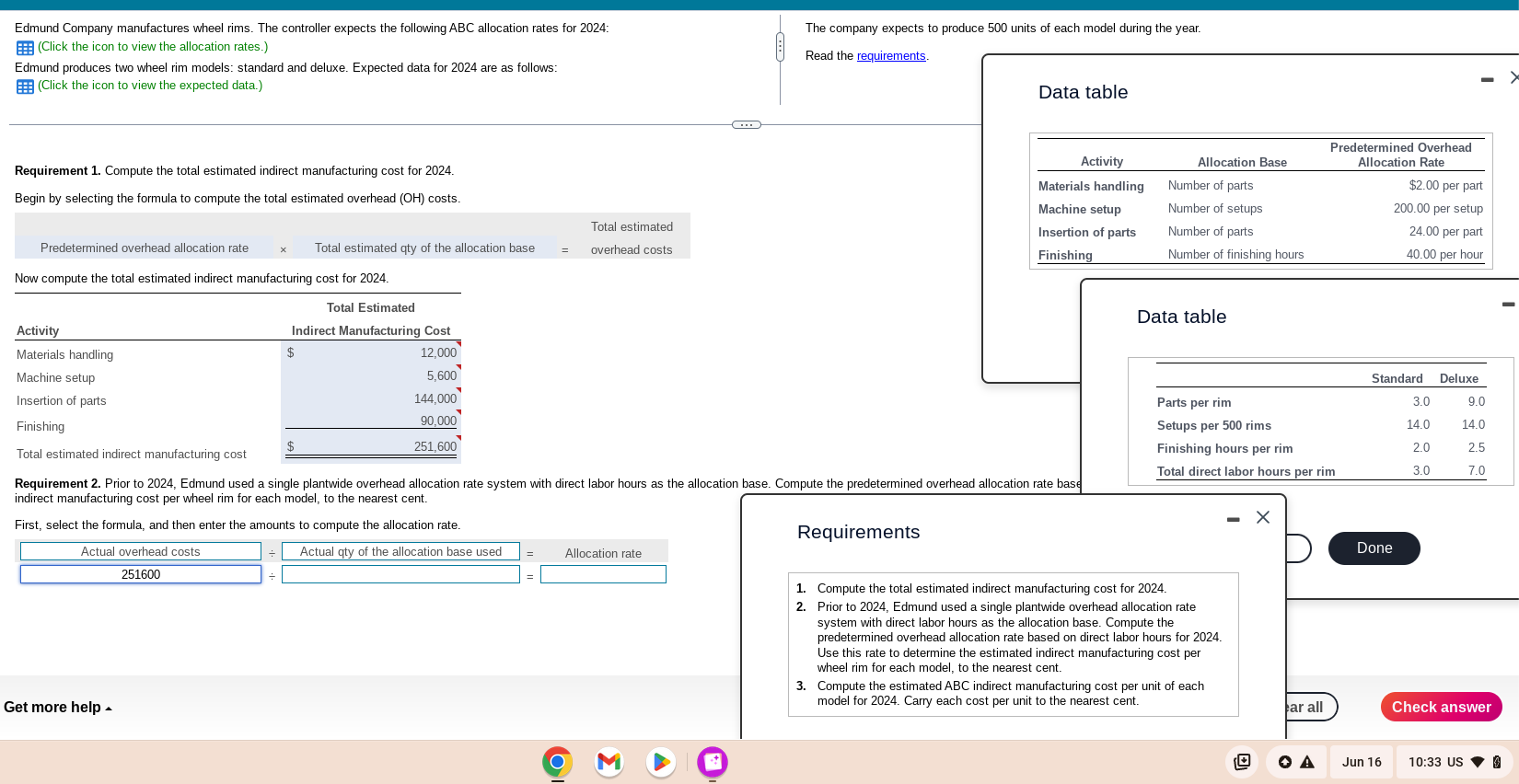The image size is (1519, 784).
Task: Open the Actual qty of allocation base dropdown
Action: click(400, 551)
